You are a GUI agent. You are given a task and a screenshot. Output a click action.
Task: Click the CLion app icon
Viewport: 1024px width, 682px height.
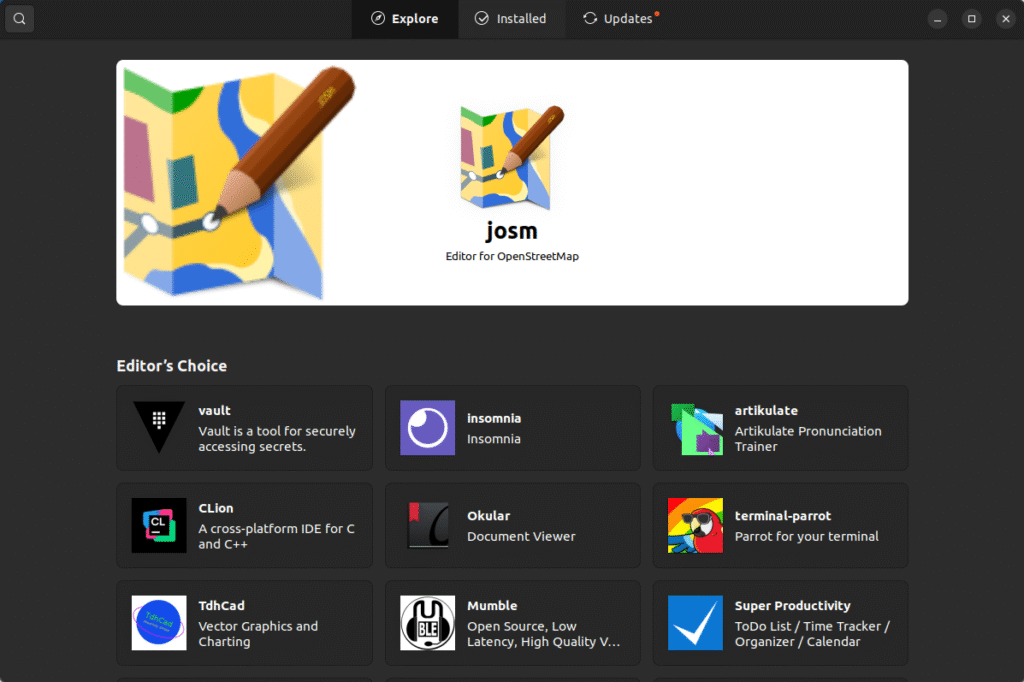159,526
